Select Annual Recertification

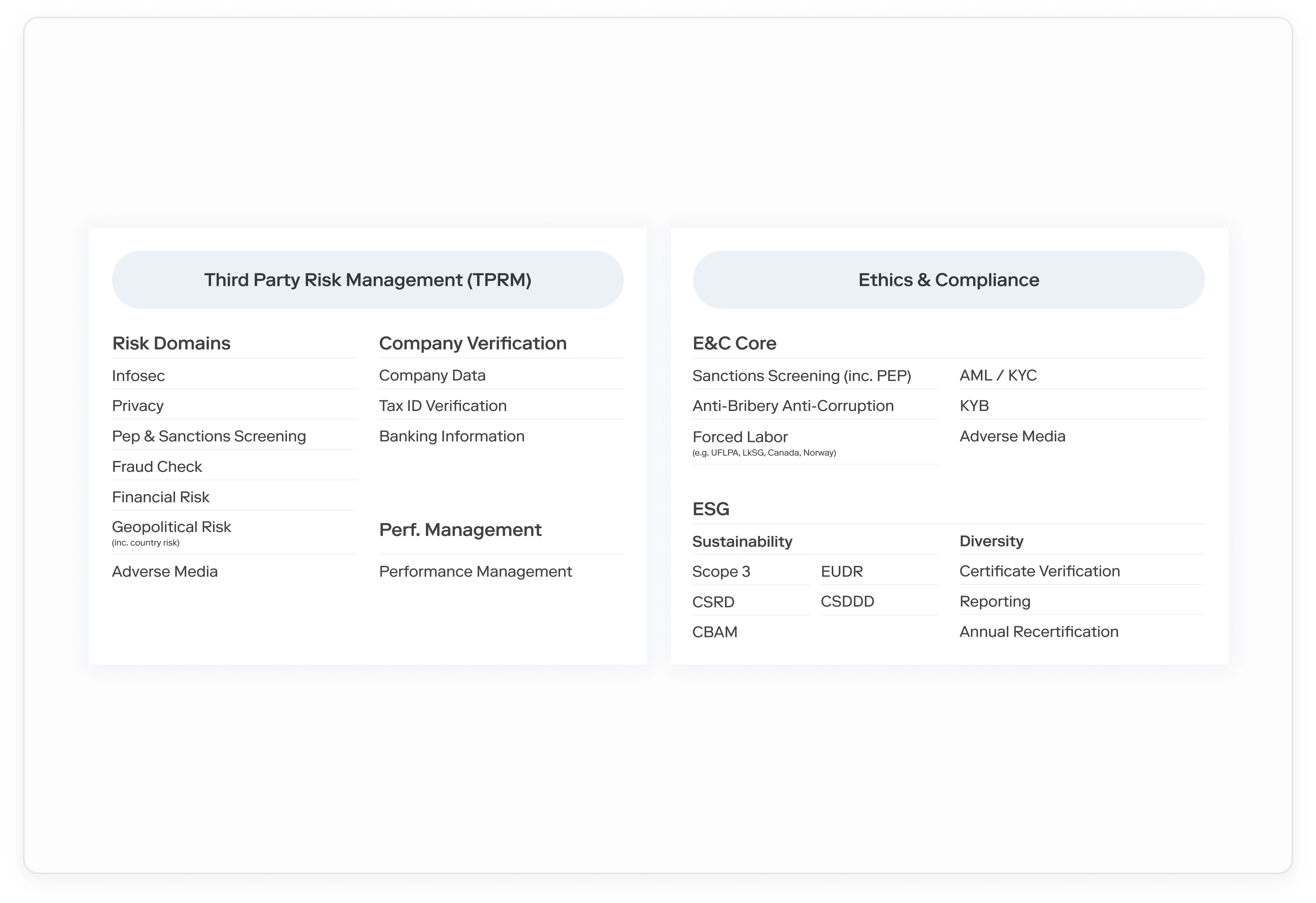click(1039, 632)
